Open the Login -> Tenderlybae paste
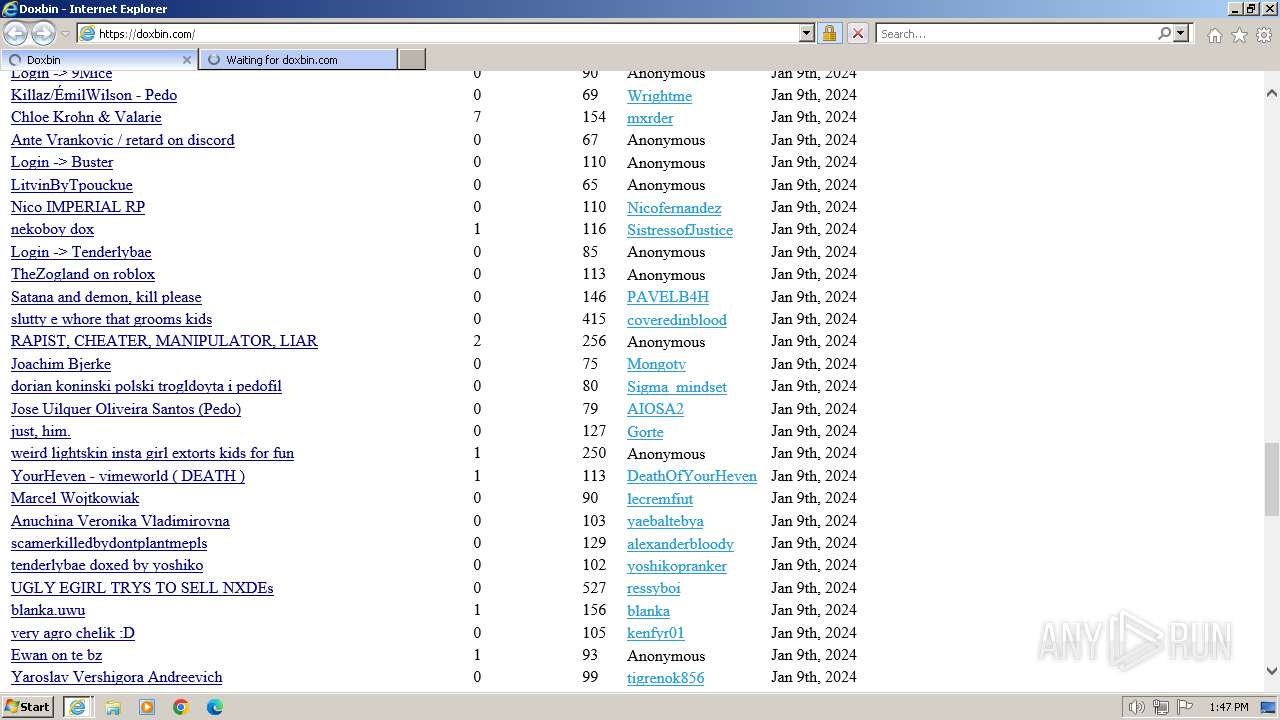Image resolution: width=1280 pixels, height=720 pixels. [x=81, y=252]
